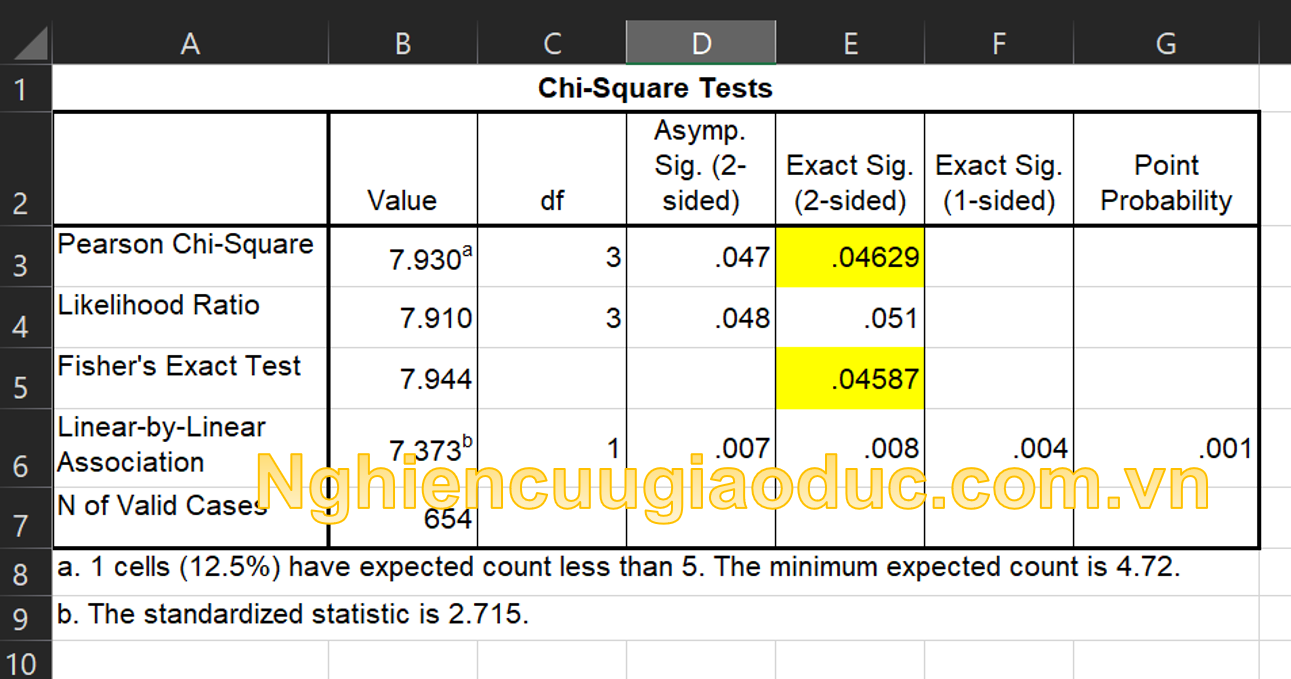Select column D header
The width and height of the screenshot is (1291, 679).
(701, 44)
